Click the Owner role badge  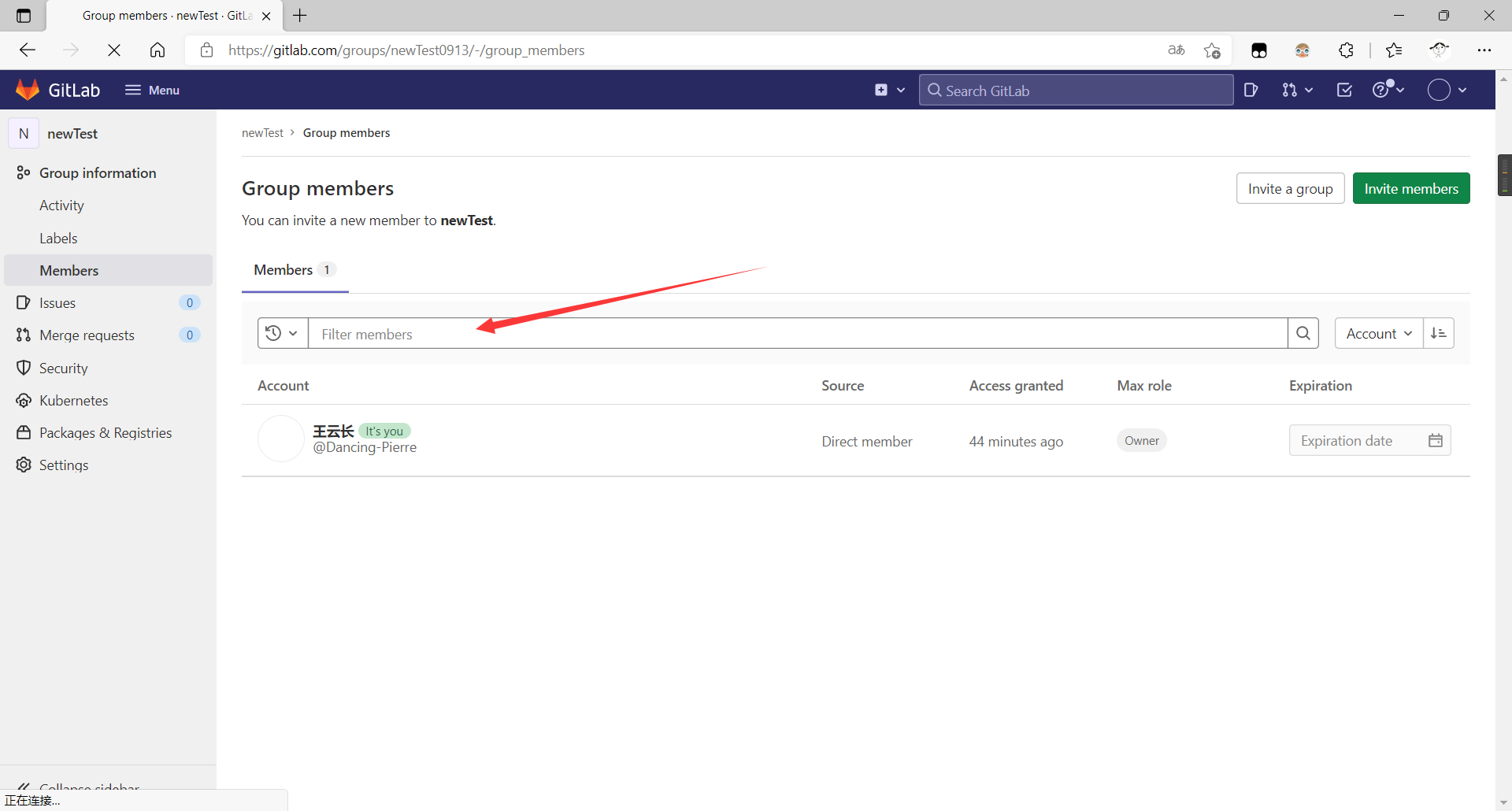(1141, 440)
